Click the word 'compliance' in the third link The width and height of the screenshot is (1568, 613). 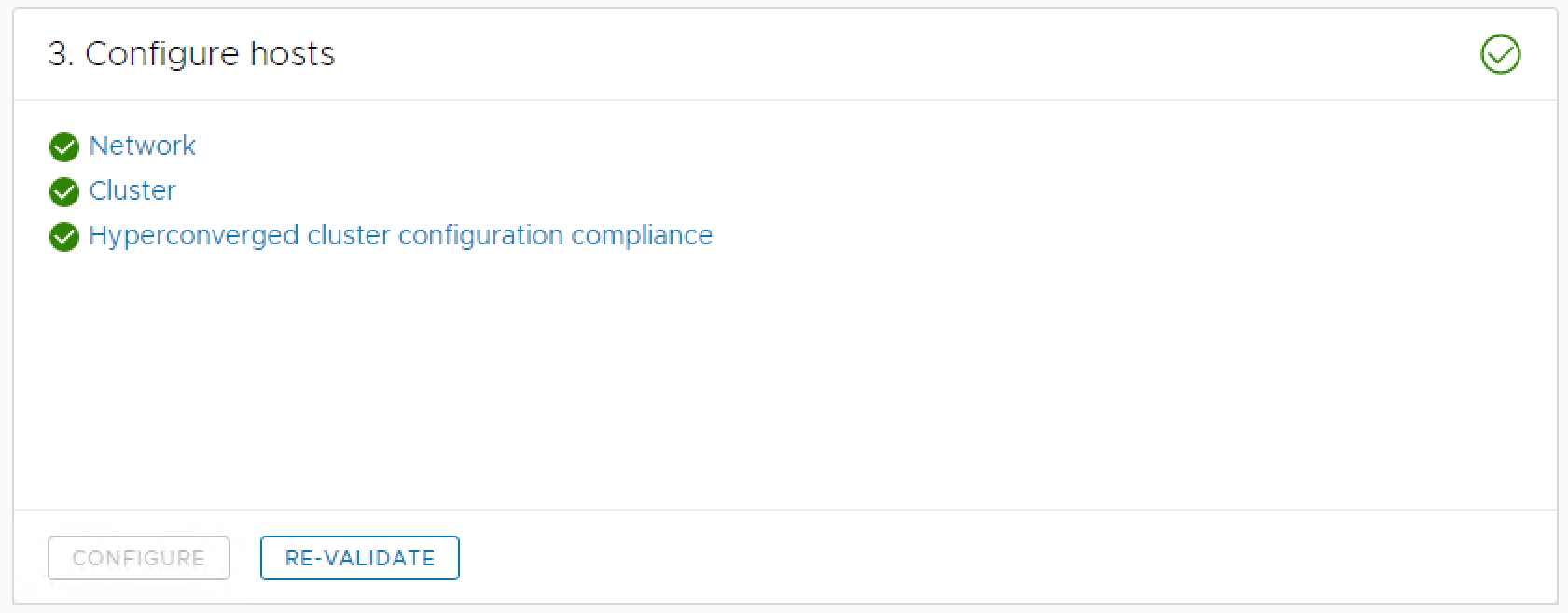[642, 235]
